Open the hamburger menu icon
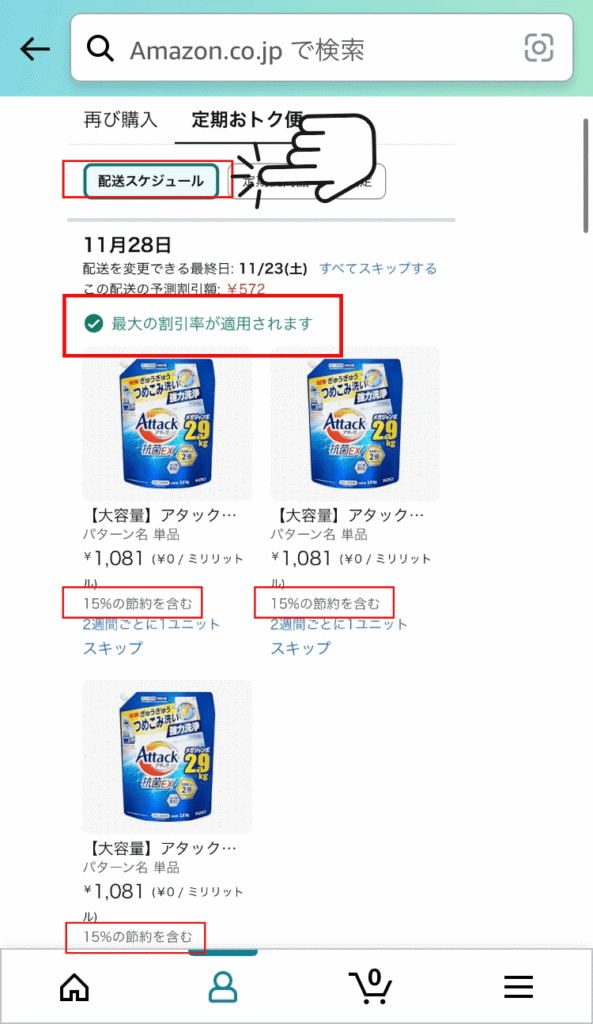Image resolution: width=593 pixels, height=1024 pixels. 518,986
